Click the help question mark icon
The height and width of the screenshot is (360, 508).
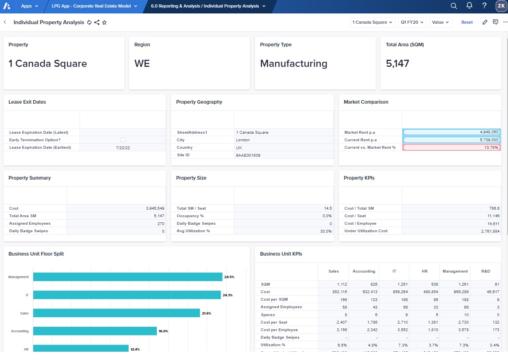(484, 6)
